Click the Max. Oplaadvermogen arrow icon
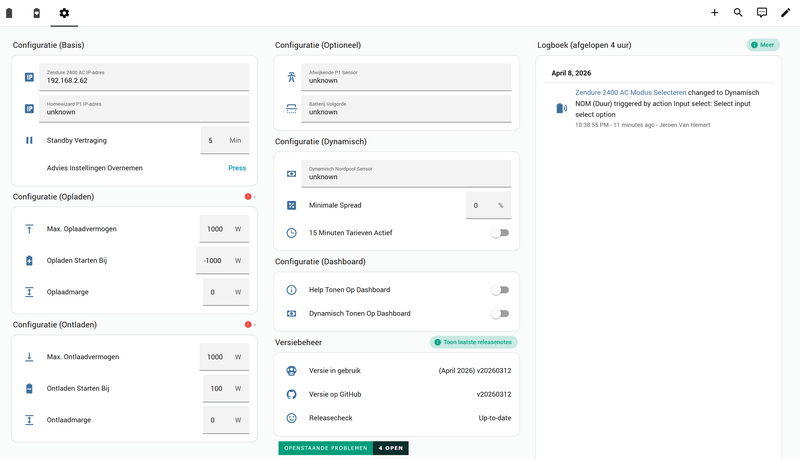The height and width of the screenshot is (460, 800). 29,229
